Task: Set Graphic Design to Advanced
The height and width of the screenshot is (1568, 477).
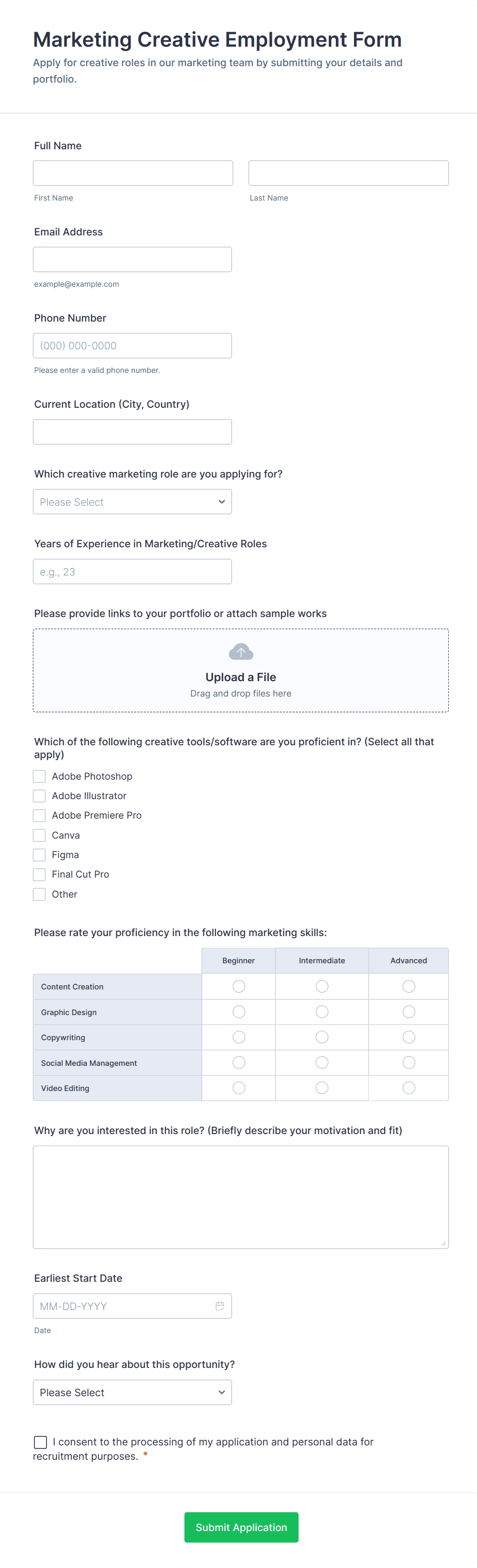Action: pyautogui.click(x=408, y=1011)
